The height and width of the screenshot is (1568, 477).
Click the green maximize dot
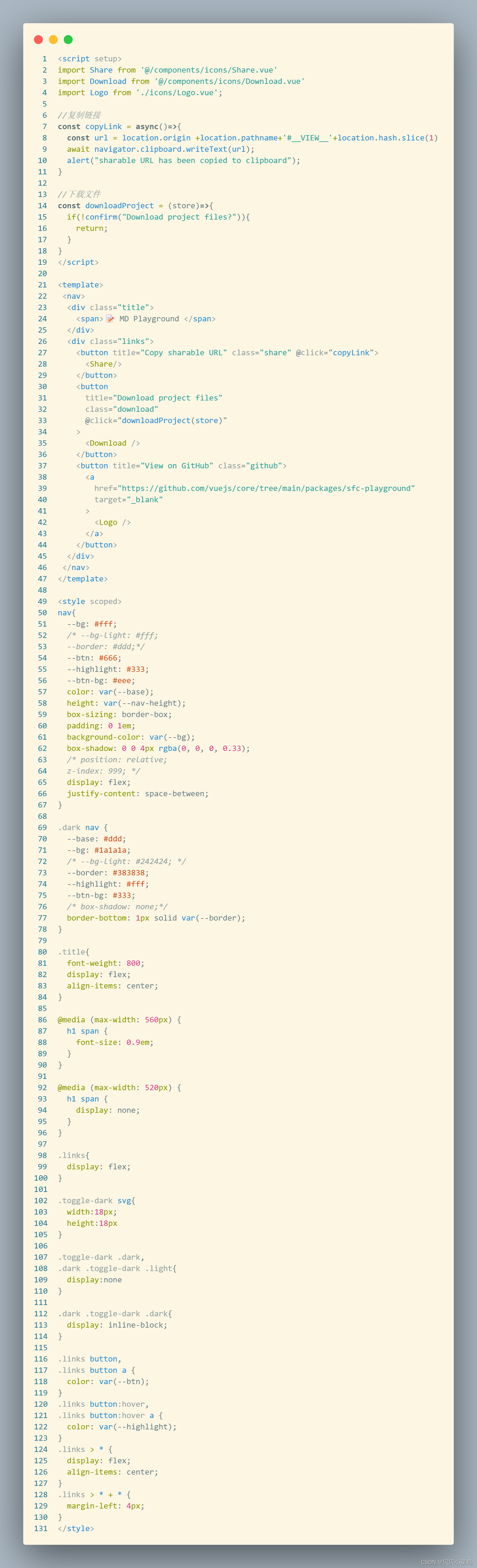click(x=68, y=40)
